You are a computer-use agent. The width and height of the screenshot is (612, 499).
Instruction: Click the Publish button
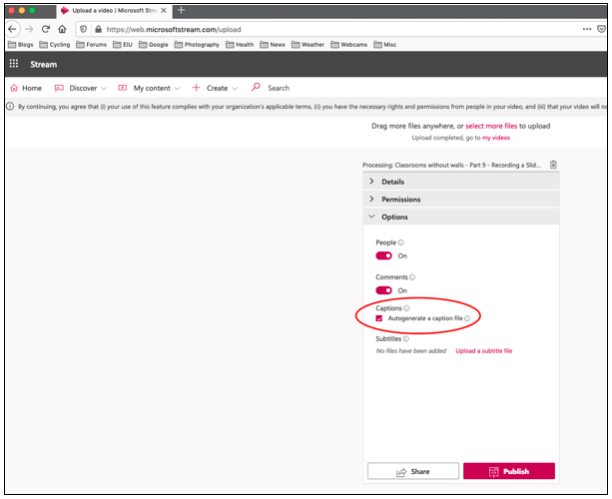point(509,471)
